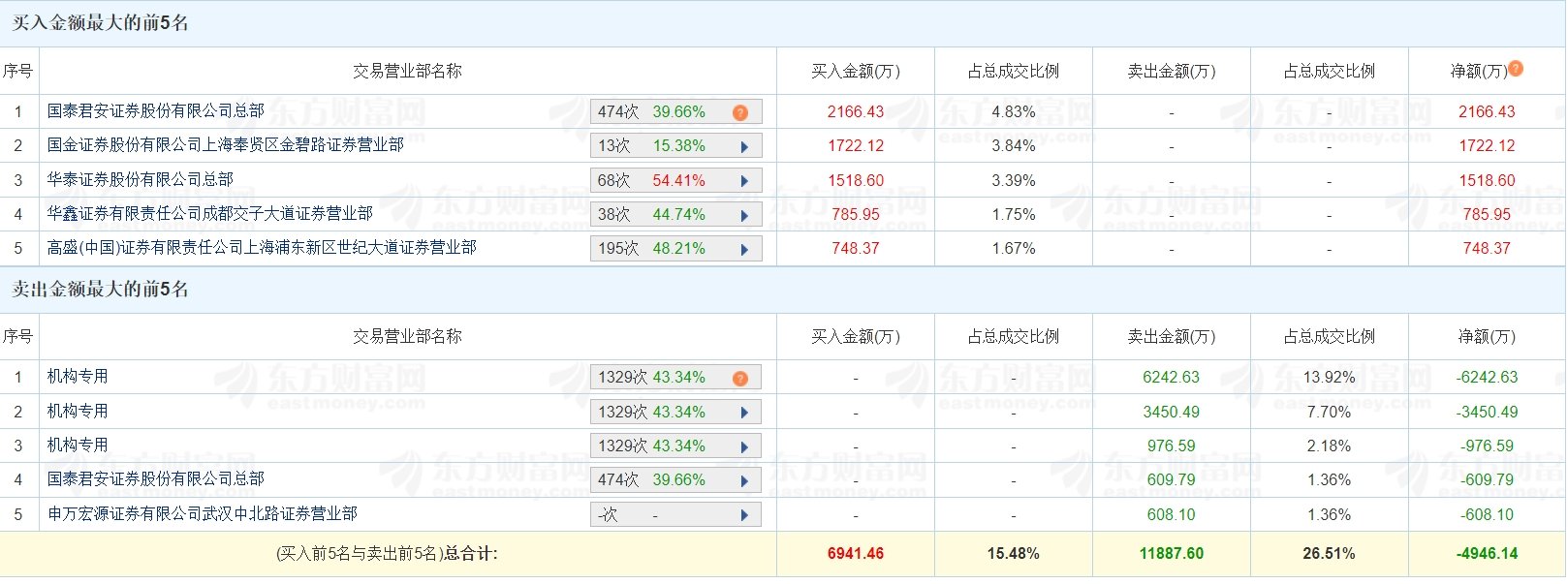This screenshot has width=1568, height=584.
Task: Click the 13.92% share cell
Action: [x=1329, y=378]
